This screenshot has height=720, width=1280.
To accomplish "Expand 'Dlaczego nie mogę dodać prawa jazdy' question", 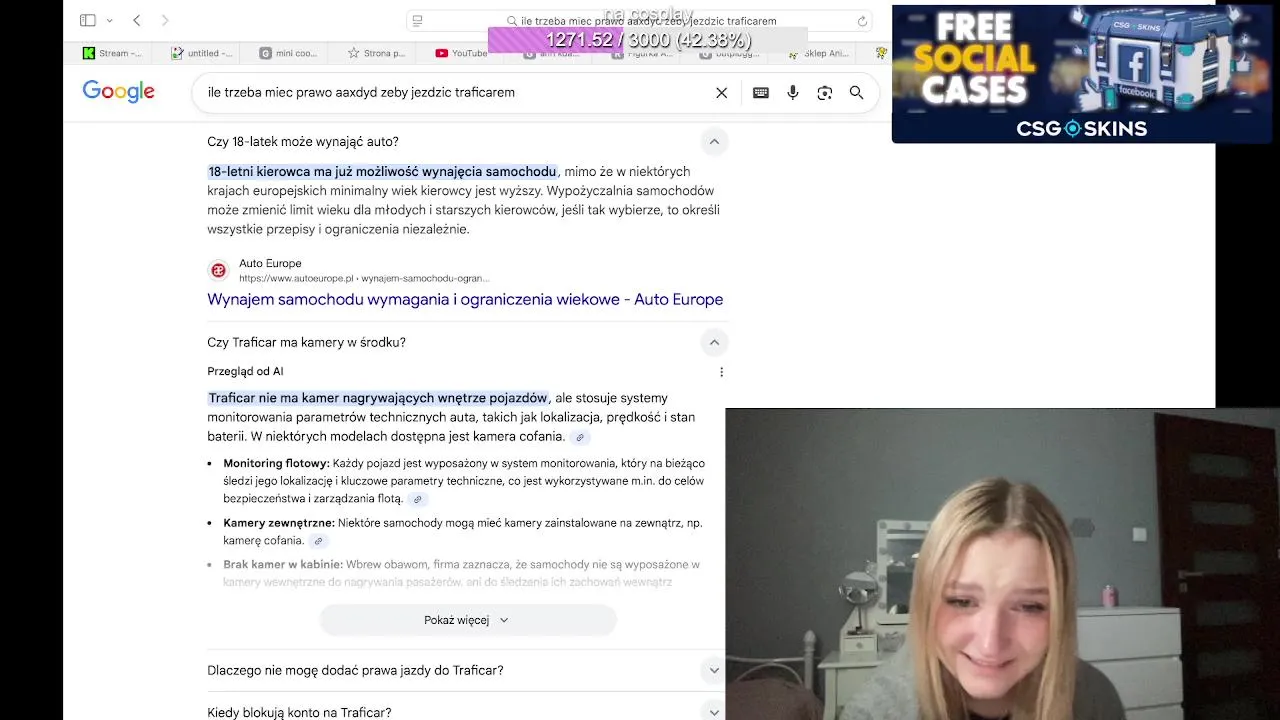I will pos(714,671).
